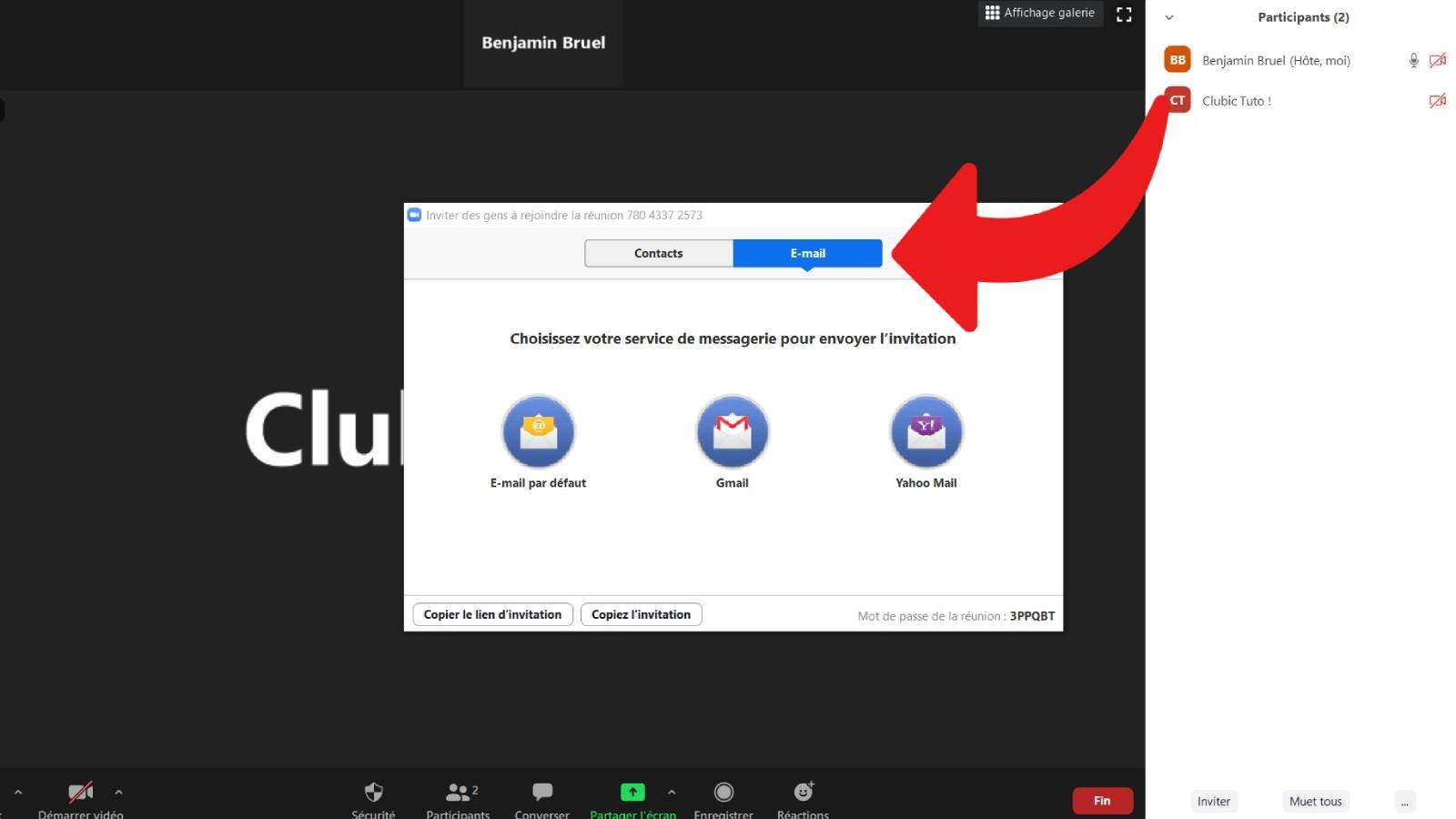Open Converser chat bubble icon
The image size is (1456, 819).
click(542, 793)
